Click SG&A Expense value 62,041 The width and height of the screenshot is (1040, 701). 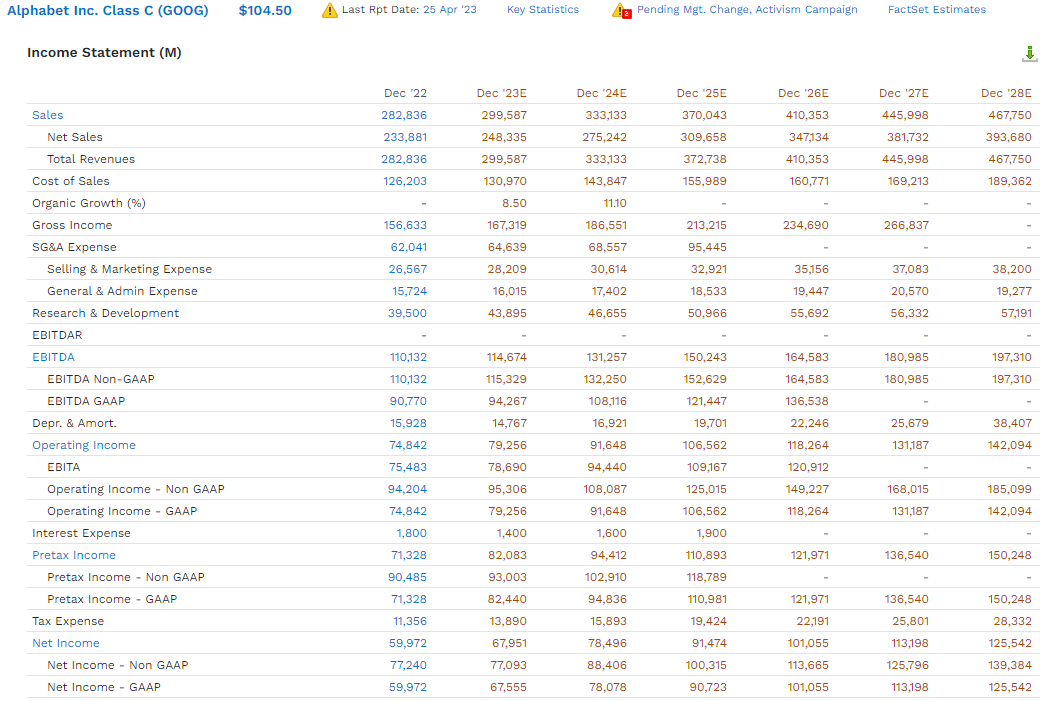point(409,247)
